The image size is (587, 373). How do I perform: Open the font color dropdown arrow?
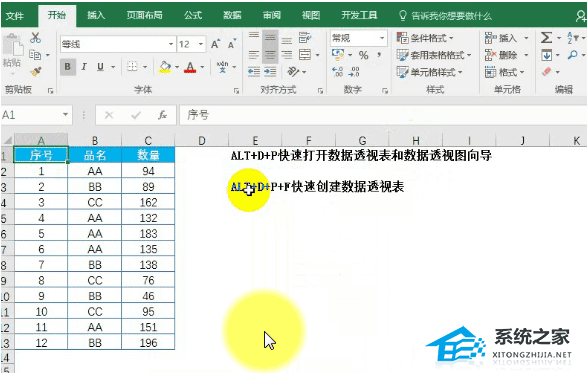pyautogui.click(x=202, y=67)
